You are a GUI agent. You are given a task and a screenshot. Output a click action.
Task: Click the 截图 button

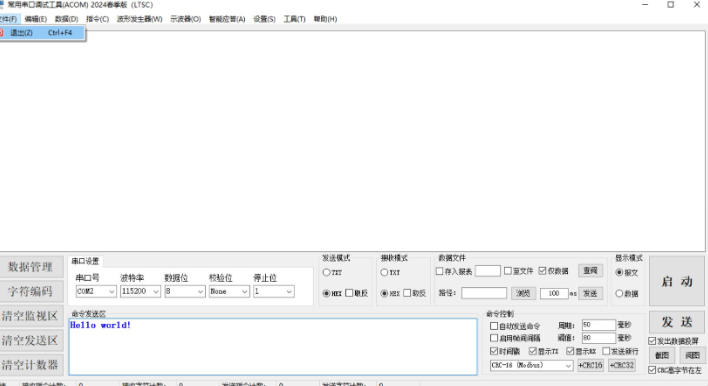click(x=662, y=355)
